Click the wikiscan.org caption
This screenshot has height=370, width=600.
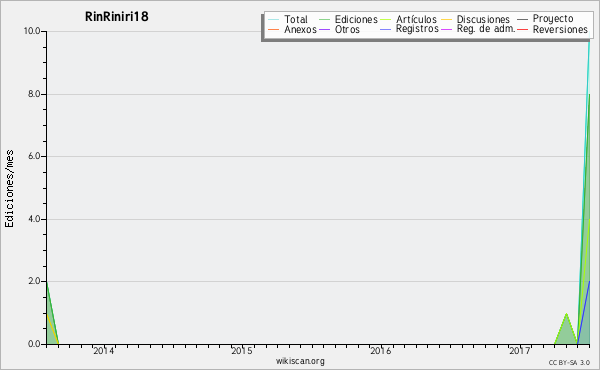click(x=300, y=361)
